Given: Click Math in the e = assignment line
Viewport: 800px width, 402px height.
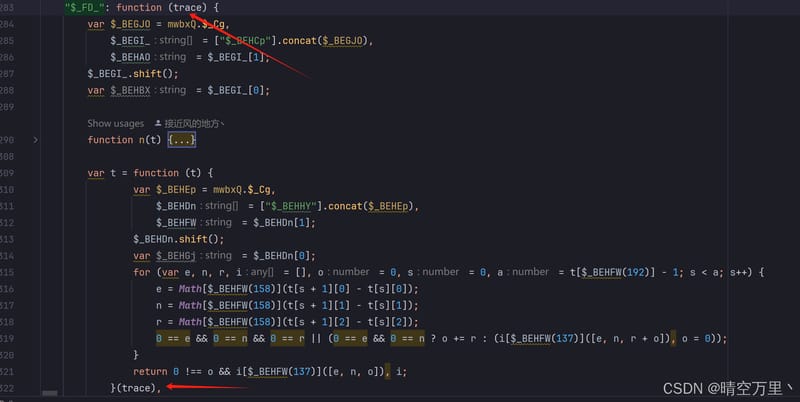Looking at the screenshot, I should [190, 289].
